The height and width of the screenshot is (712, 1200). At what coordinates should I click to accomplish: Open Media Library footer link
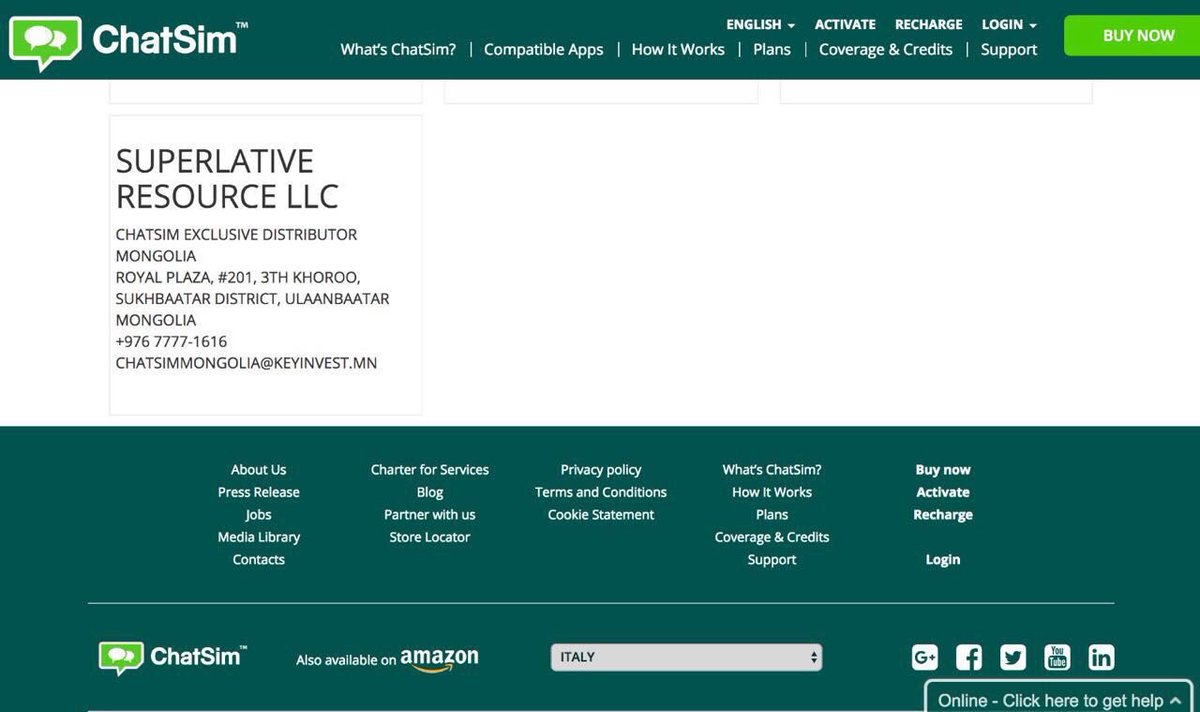(258, 537)
